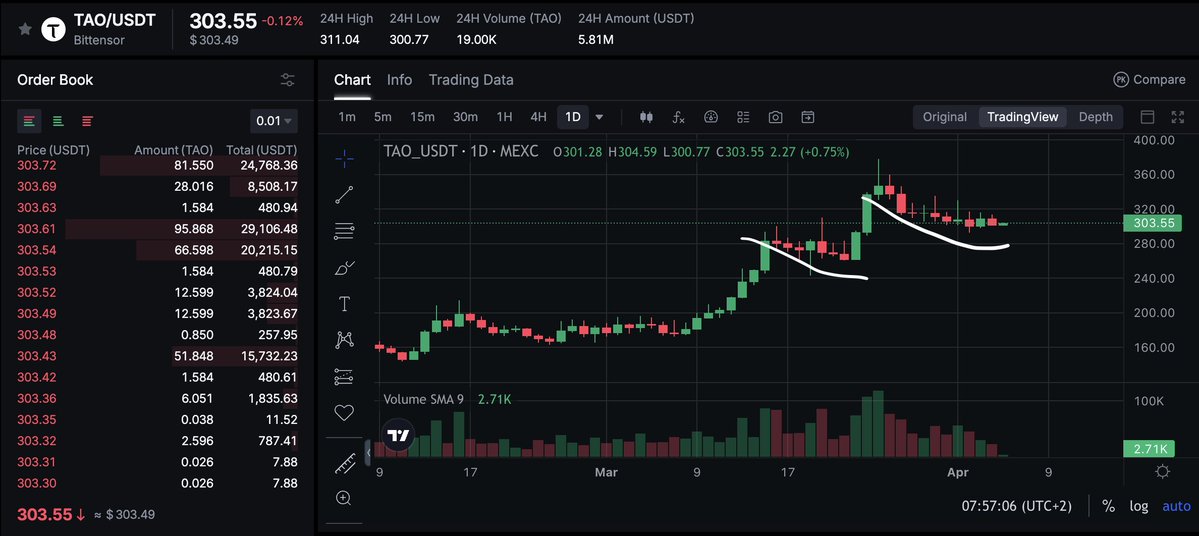Open the TradingView logo on the chart
This screenshot has width=1199, height=536.
(398, 437)
